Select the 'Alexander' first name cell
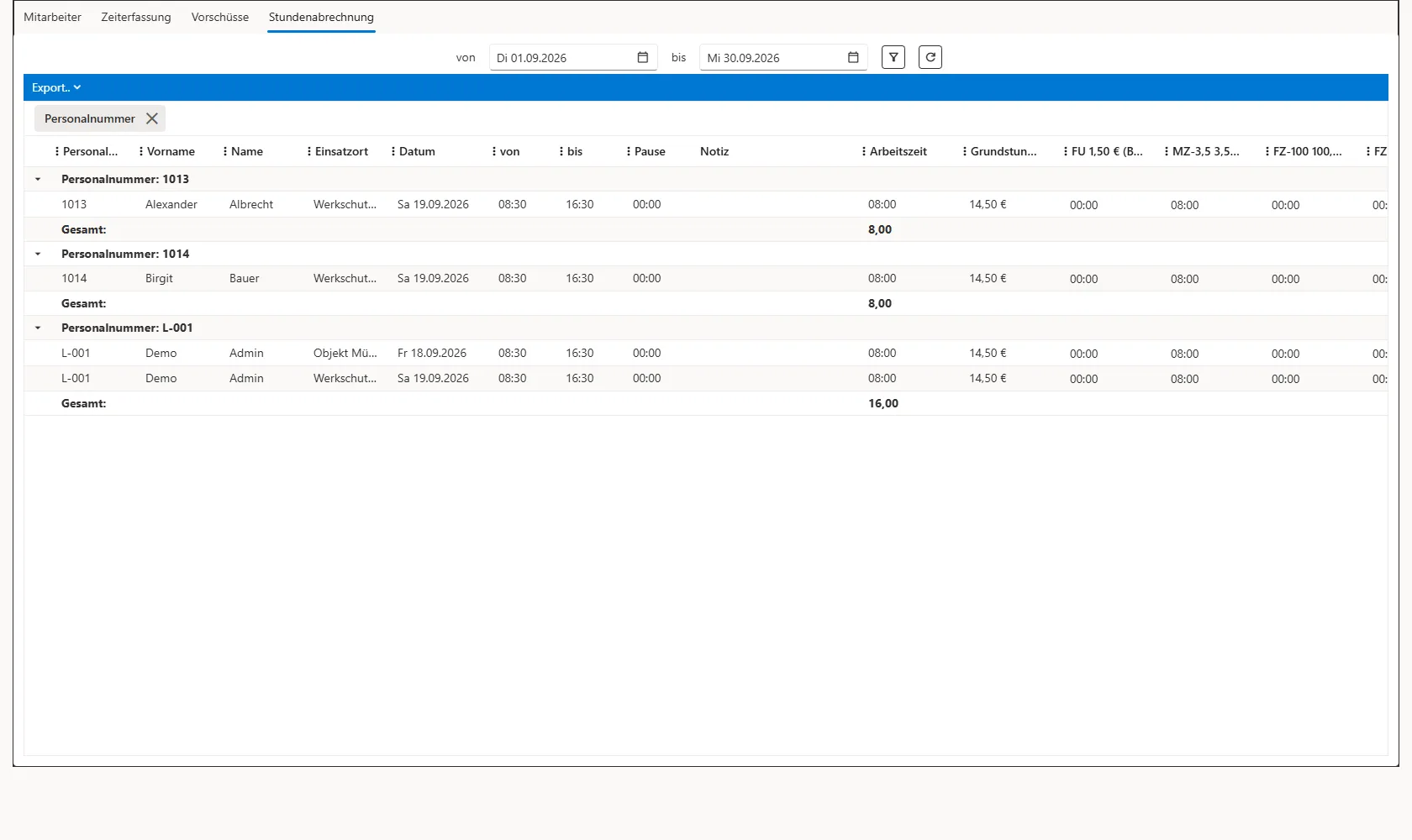 tap(171, 204)
